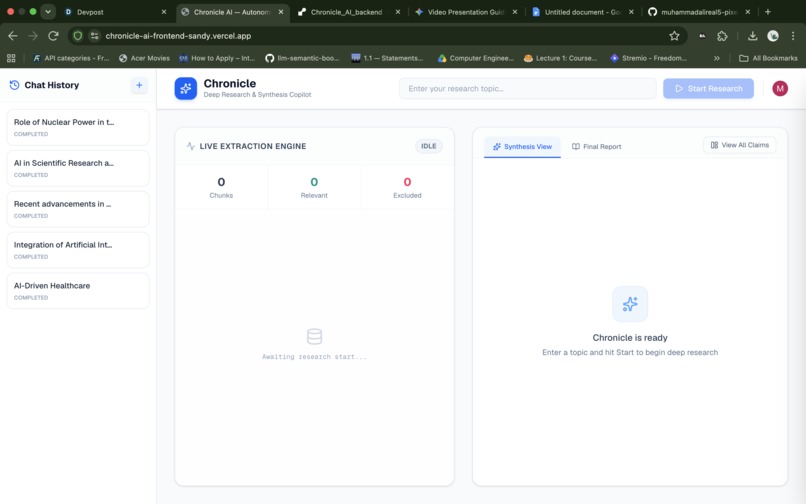
Task: Open the llm-semantic-boo... GitHub bookmark
Action: point(302,58)
